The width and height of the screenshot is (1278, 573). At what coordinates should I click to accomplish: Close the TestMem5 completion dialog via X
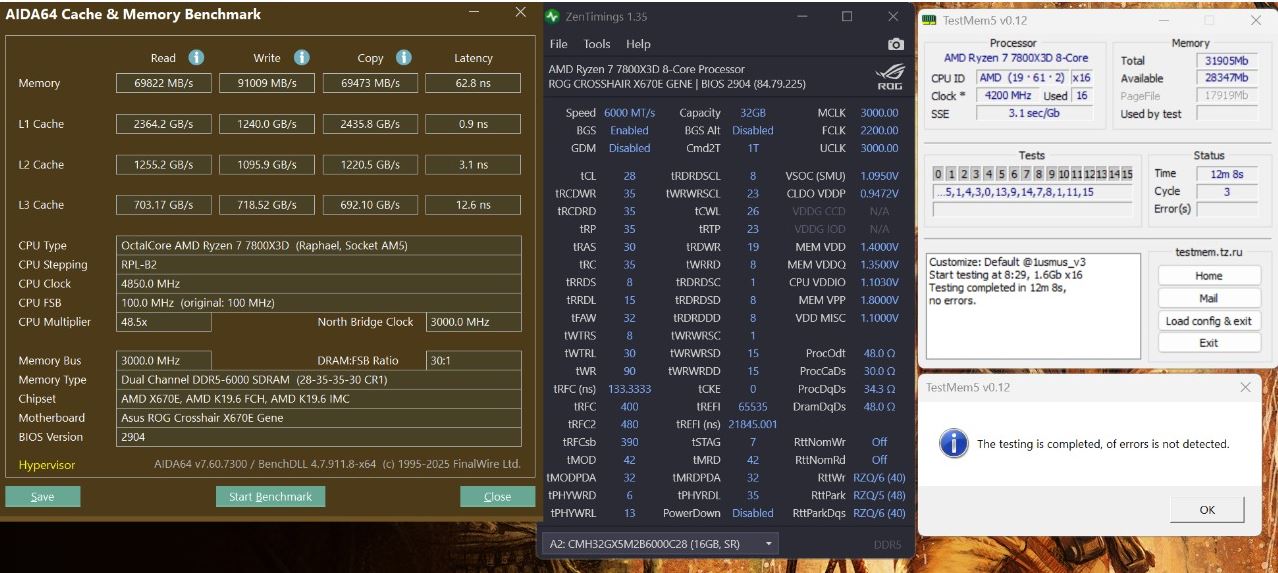coord(1245,387)
